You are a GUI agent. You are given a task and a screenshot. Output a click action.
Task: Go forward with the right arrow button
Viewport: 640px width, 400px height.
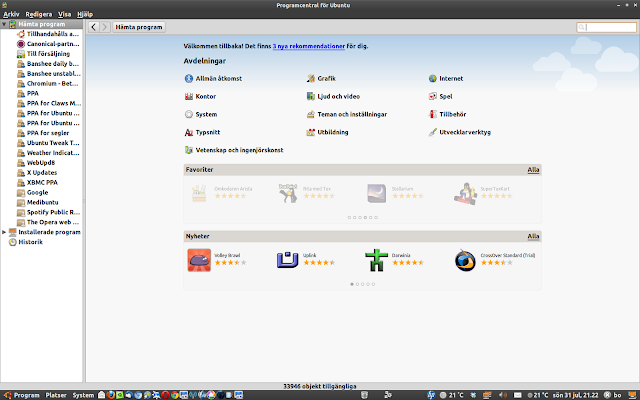(x=105, y=27)
